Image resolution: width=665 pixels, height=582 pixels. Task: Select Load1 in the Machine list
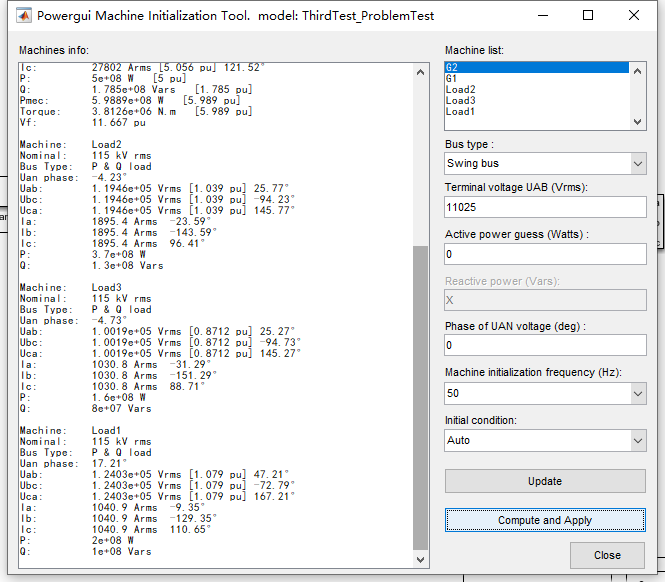click(536, 111)
